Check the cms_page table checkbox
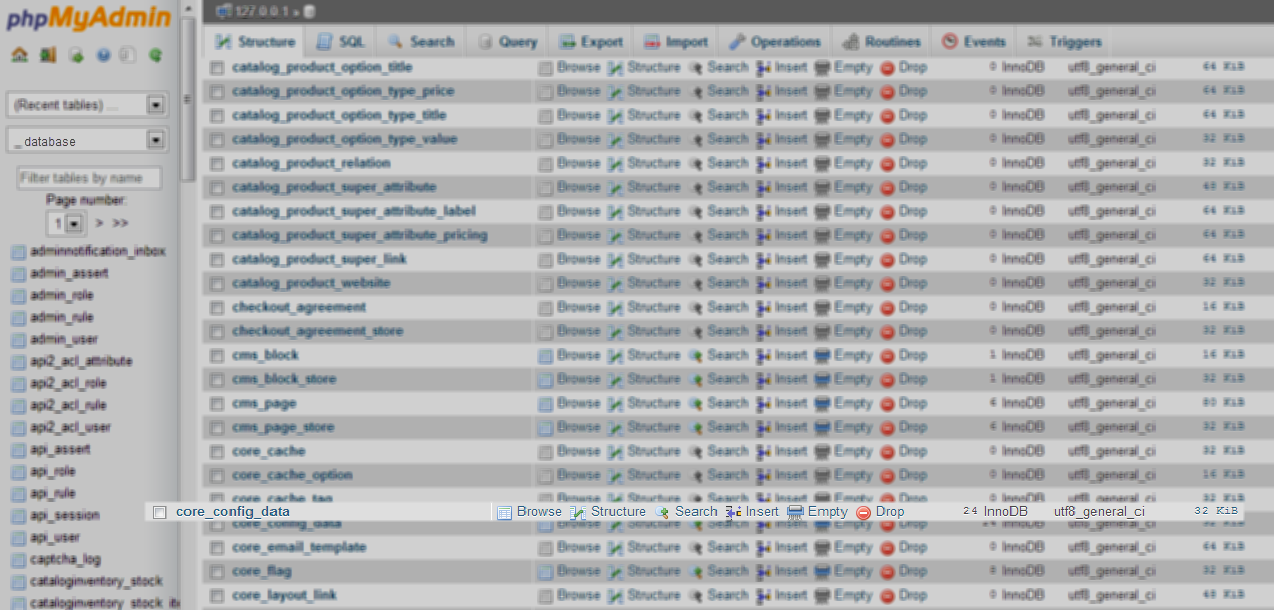 (217, 403)
